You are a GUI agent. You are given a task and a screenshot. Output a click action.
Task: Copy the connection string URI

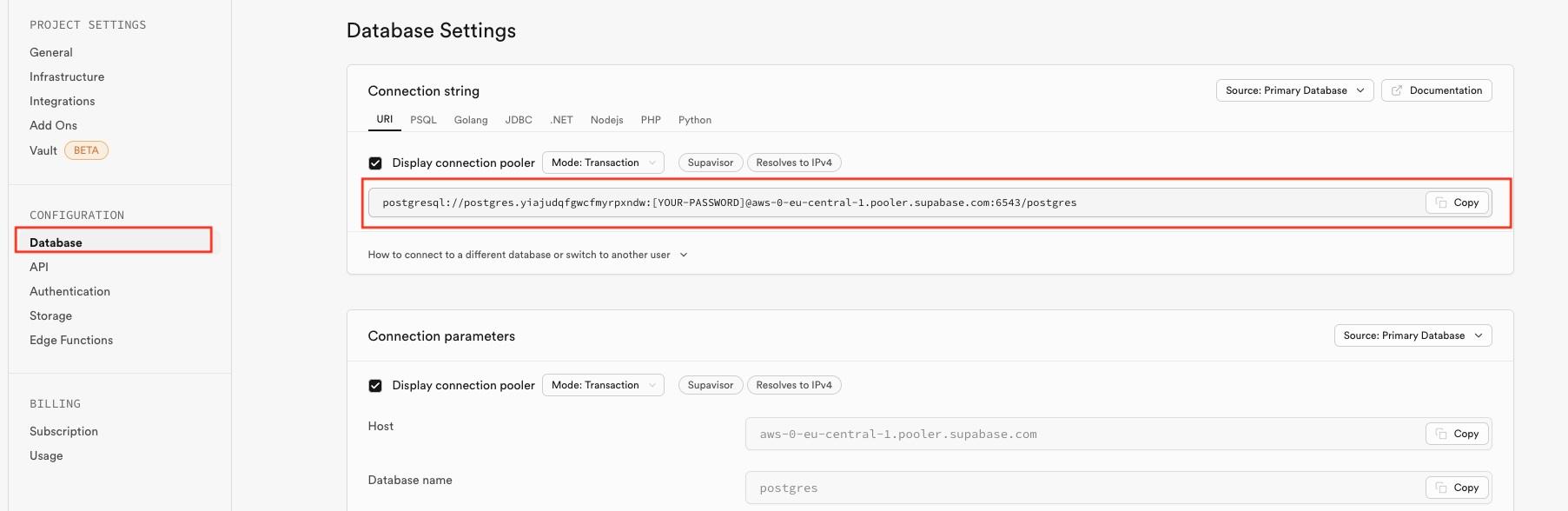click(1457, 202)
